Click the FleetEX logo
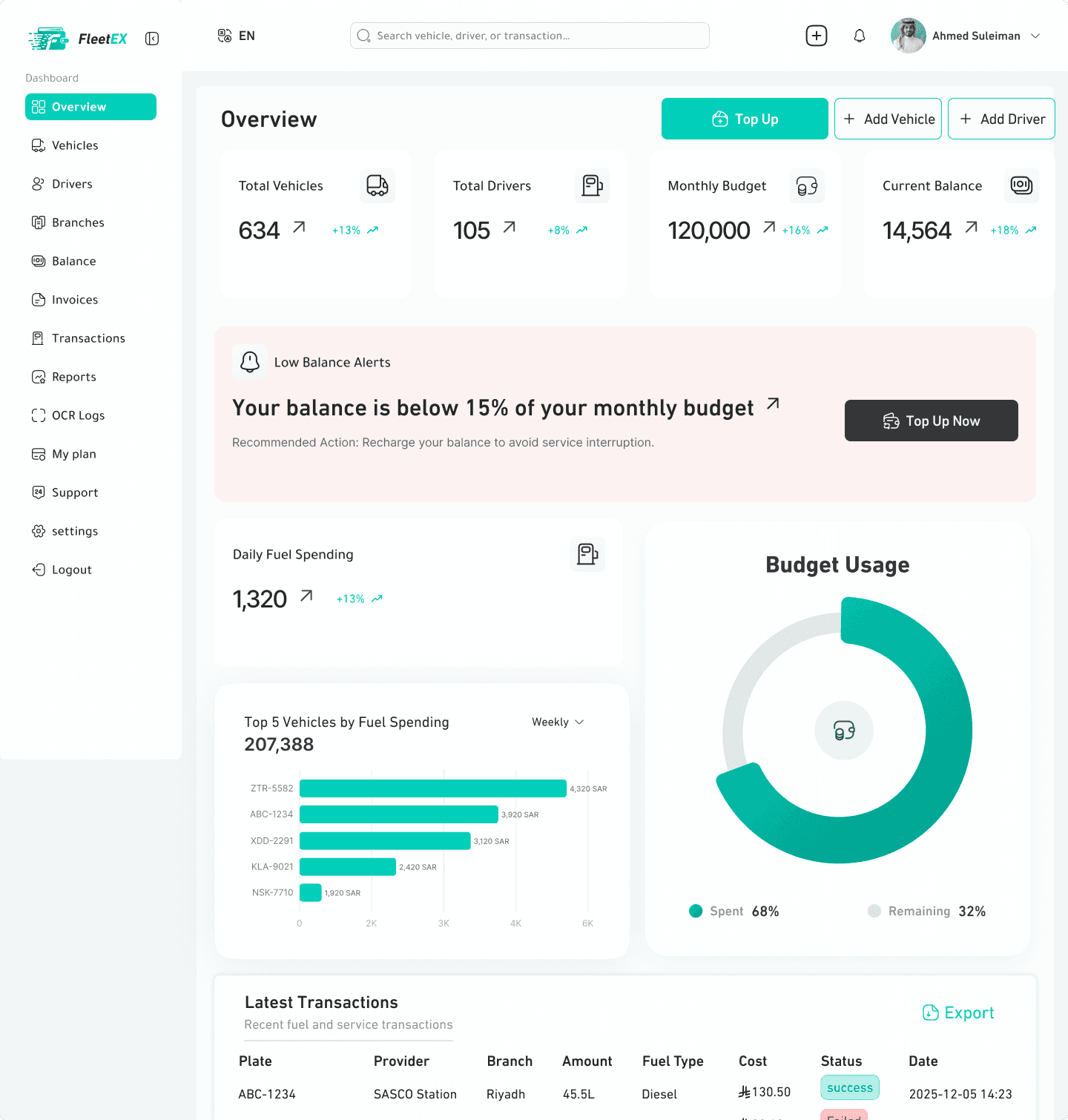Screen dimensions: 1068x1120 (x=77, y=39)
